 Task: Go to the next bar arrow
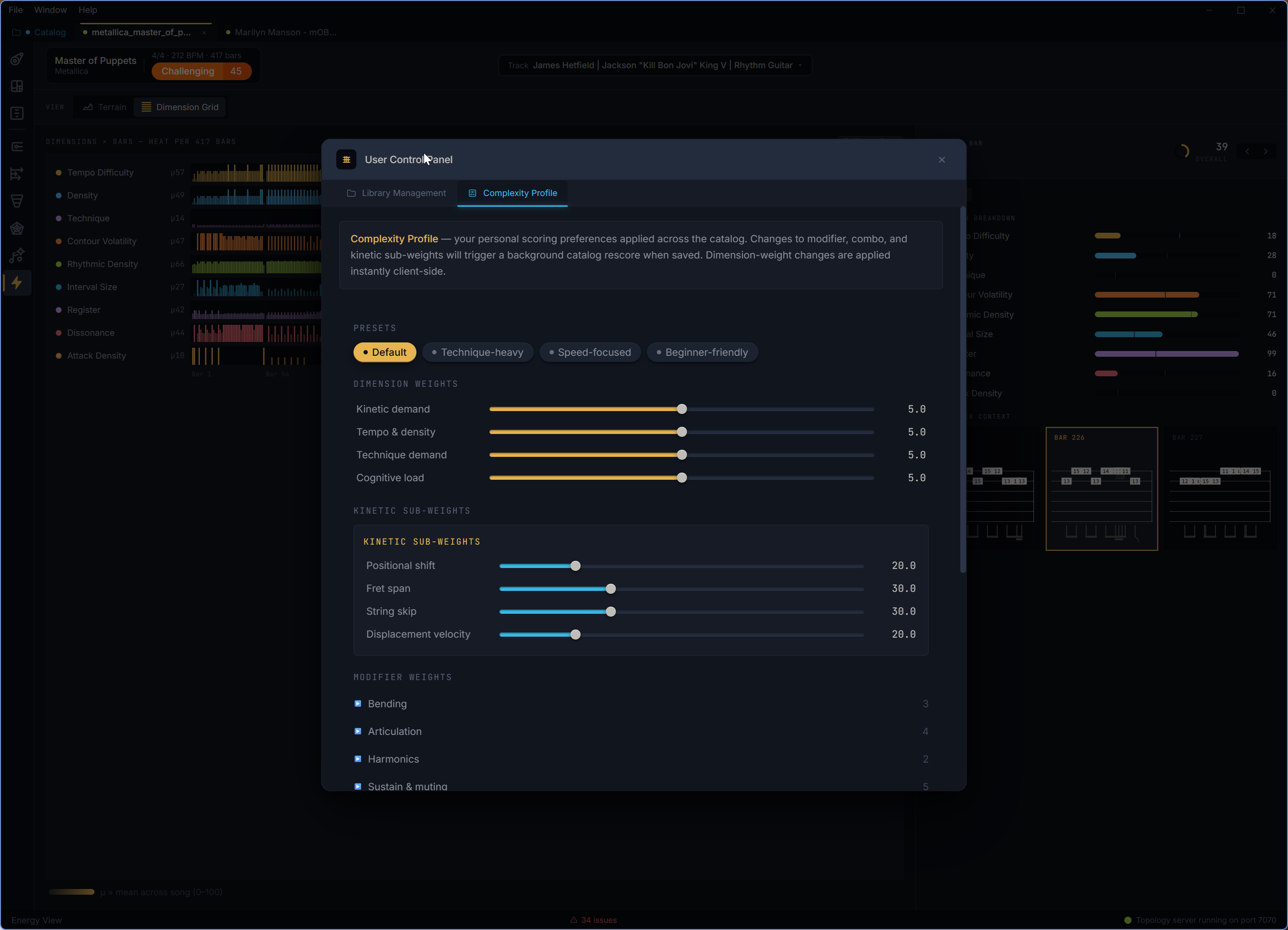pos(1266,151)
